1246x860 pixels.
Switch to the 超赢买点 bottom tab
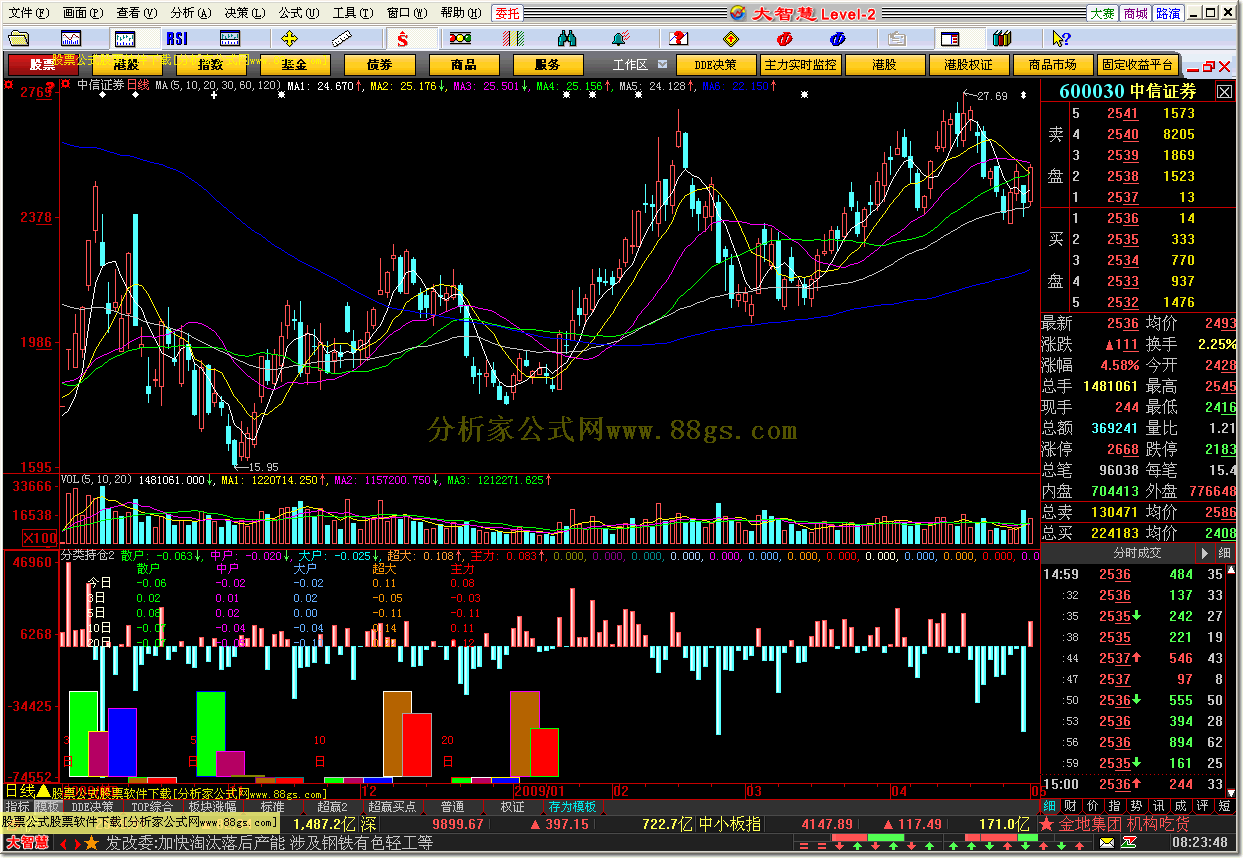(x=392, y=807)
